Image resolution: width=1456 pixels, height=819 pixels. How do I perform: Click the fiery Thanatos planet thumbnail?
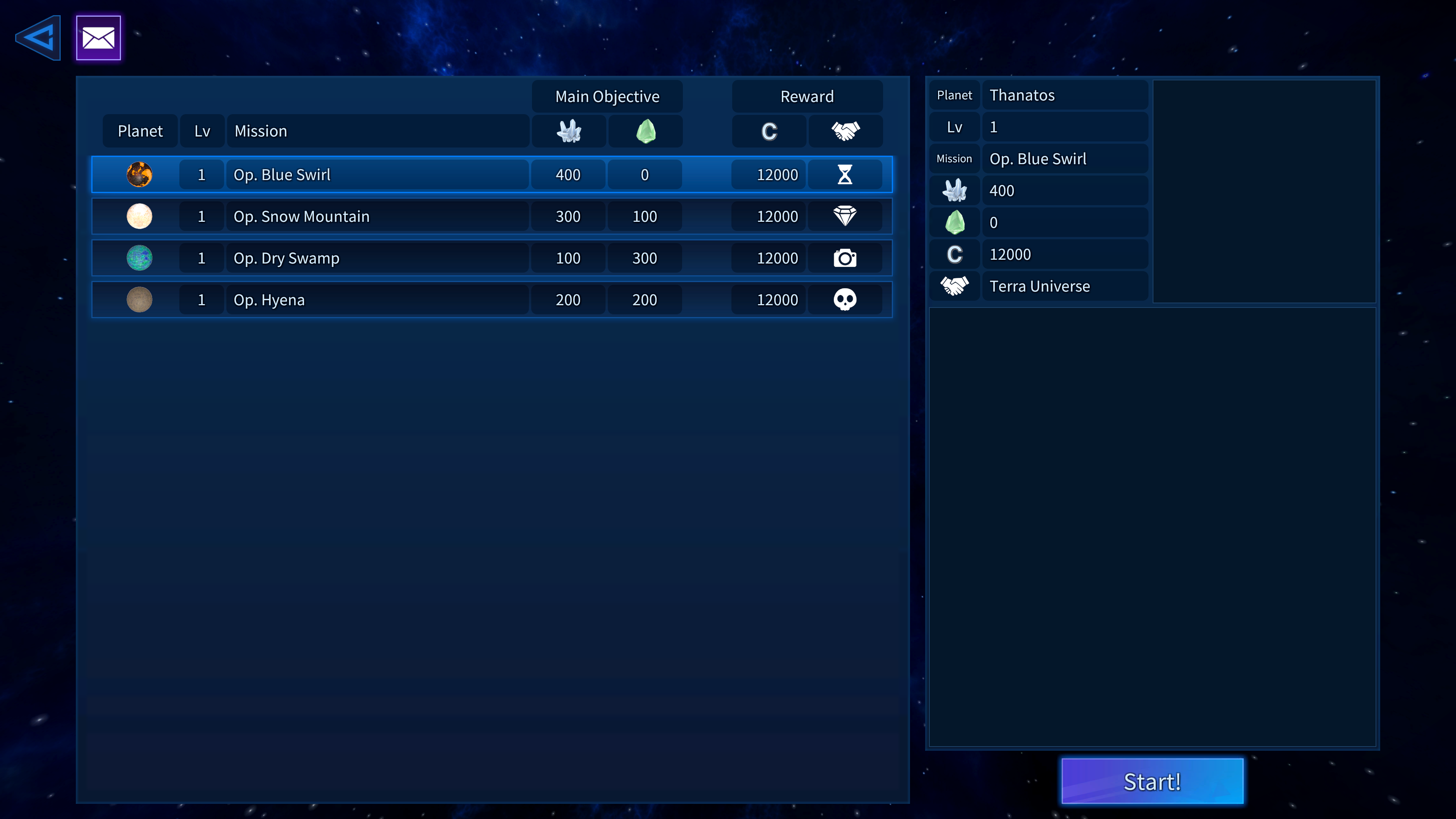[139, 175]
